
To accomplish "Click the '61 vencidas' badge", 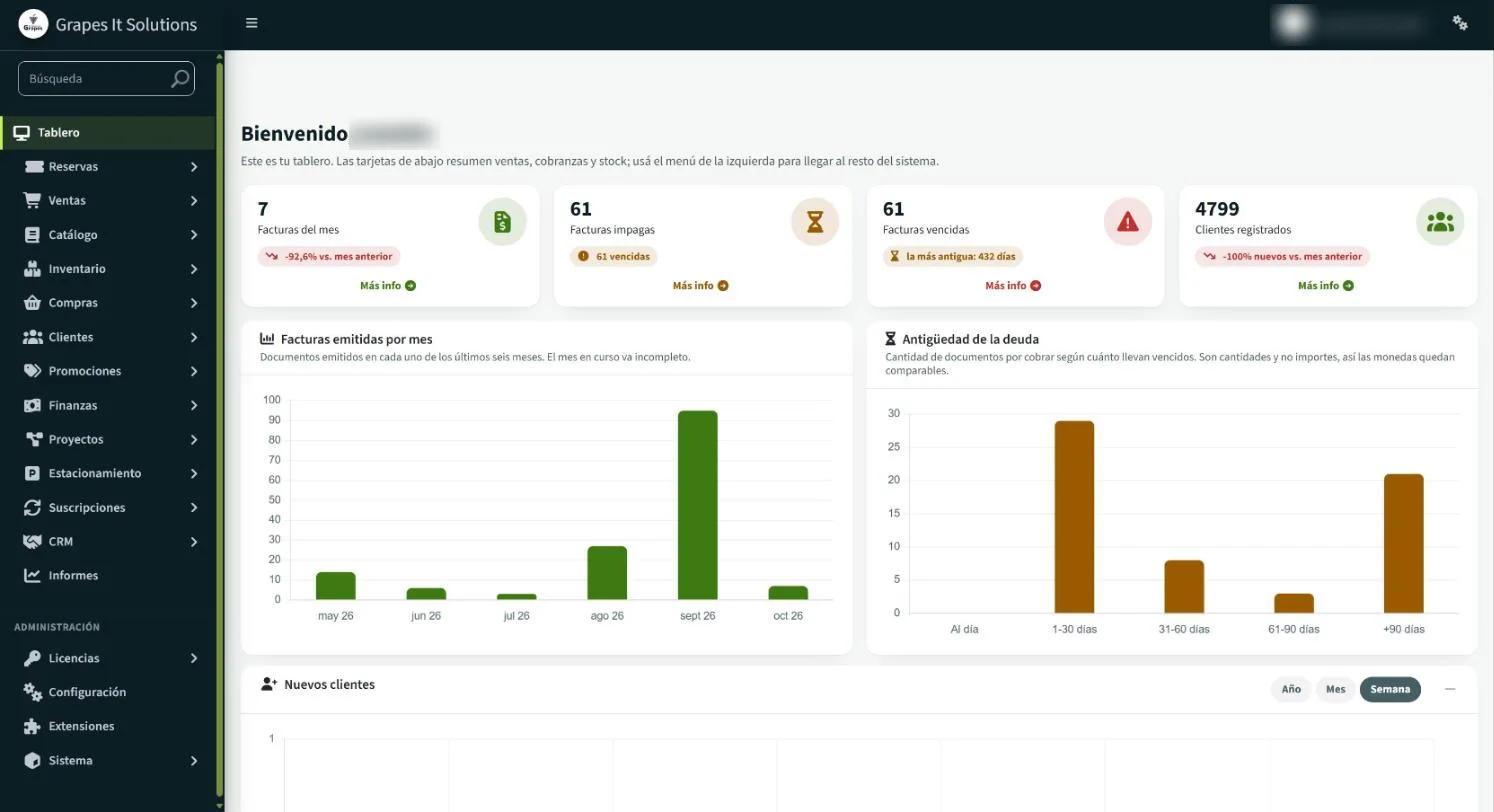I will [x=615, y=257].
